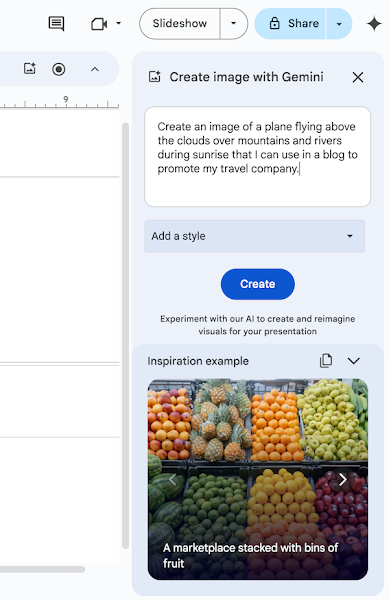
Task: Click inside the image prompt text box
Action: click(257, 157)
